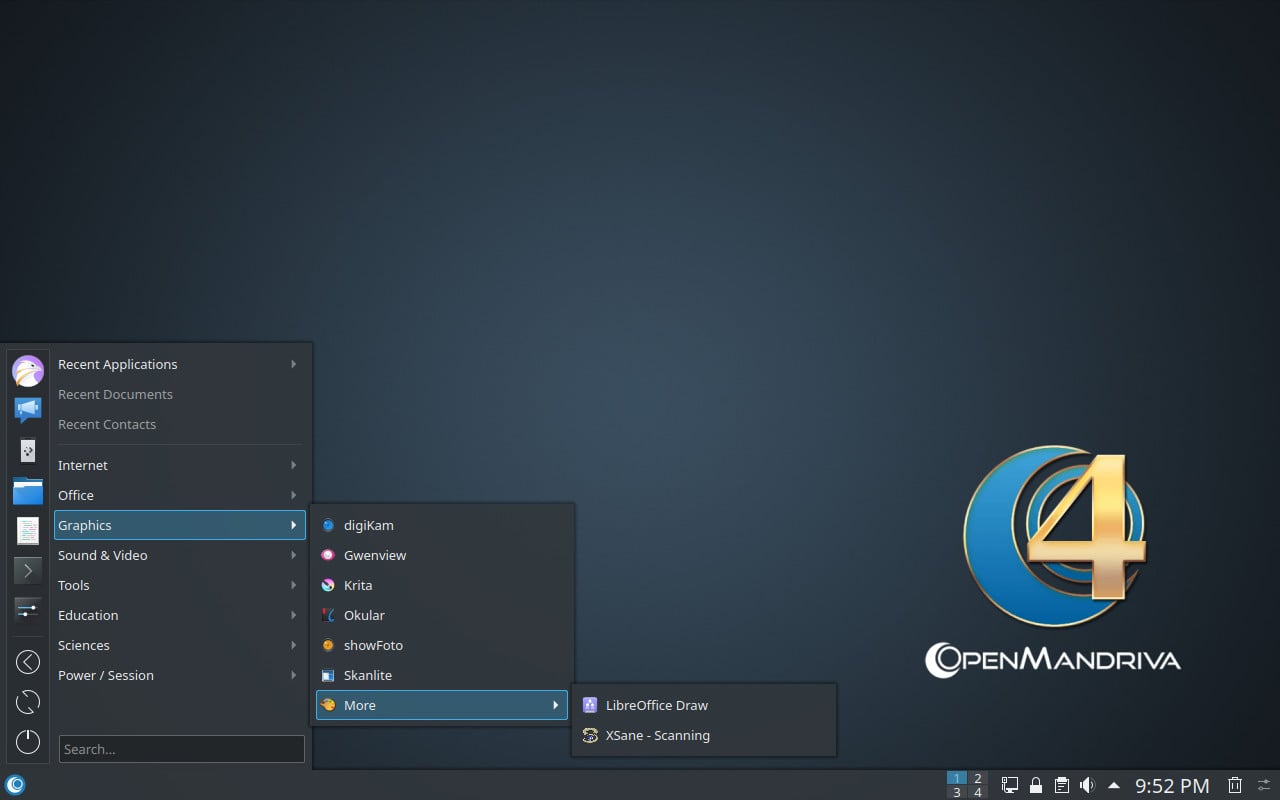Open the Dolphin file manager icon
This screenshot has height=800, width=1280.
click(x=27, y=491)
